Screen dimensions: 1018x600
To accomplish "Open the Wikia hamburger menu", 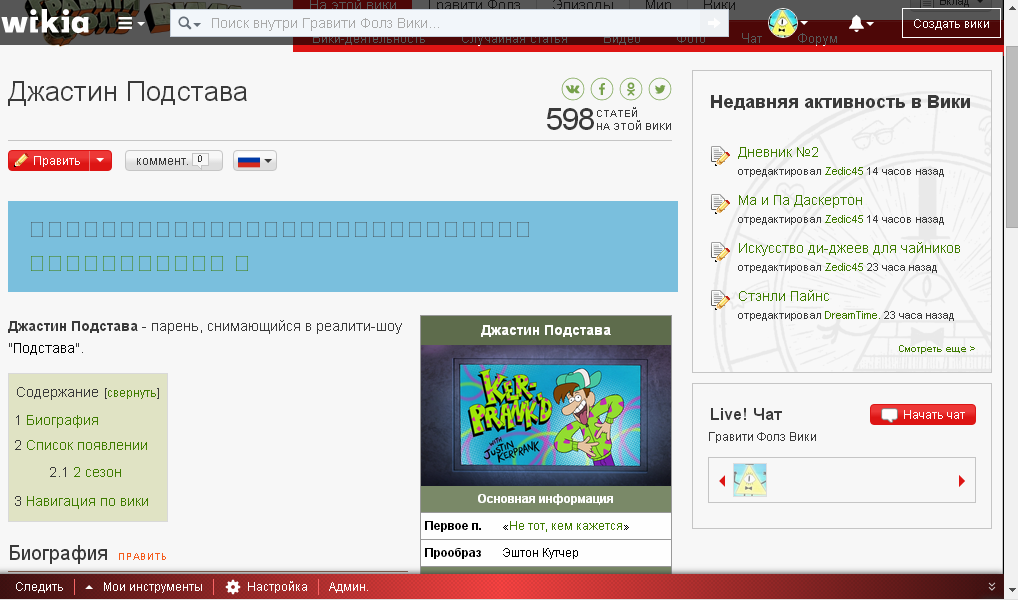I will point(130,24).
